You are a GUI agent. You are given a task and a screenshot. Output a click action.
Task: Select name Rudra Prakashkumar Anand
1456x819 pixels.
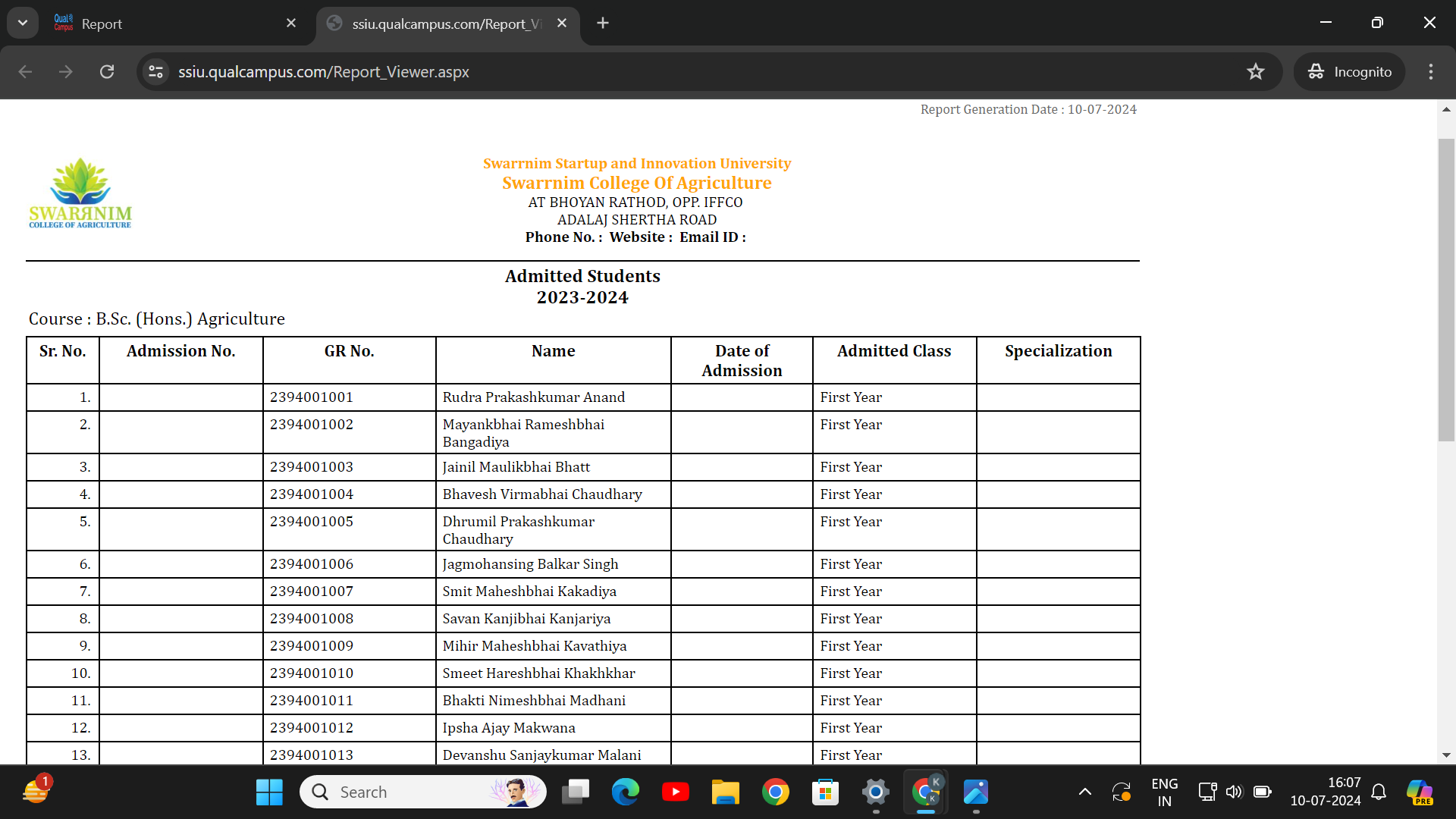(x=534, y=397)
